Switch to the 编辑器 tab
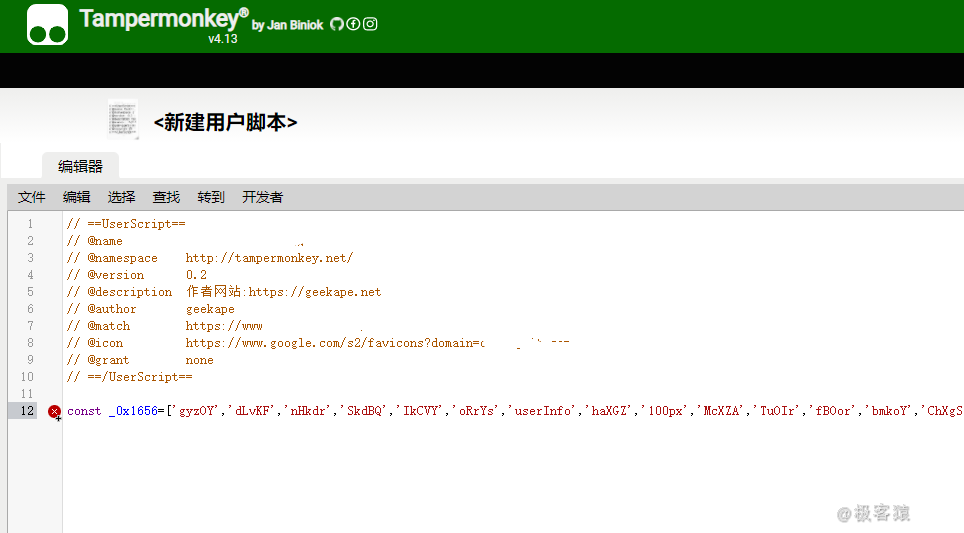The image size is (964, 533). (80, 166)
